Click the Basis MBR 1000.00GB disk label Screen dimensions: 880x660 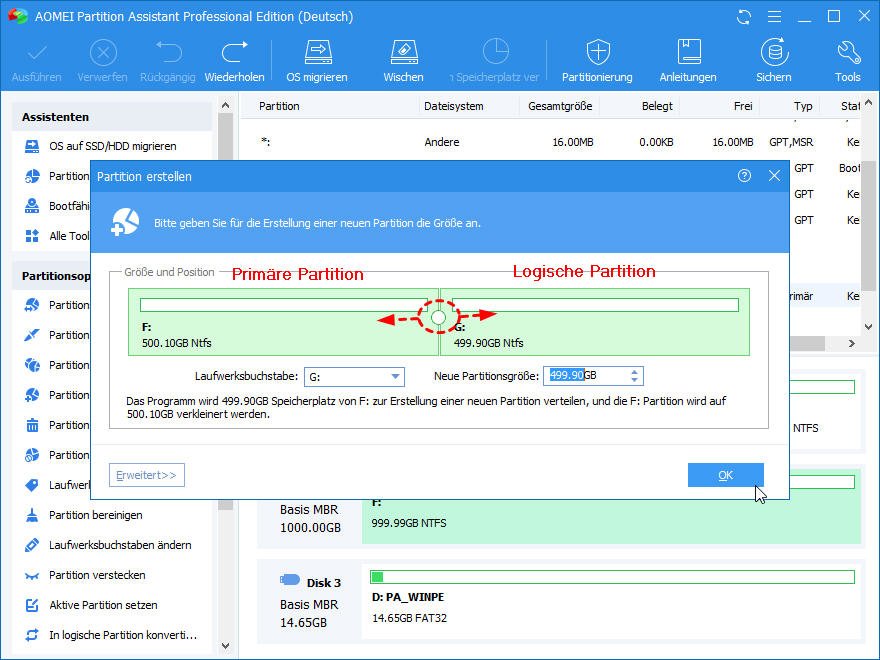(x=310, y=519)
